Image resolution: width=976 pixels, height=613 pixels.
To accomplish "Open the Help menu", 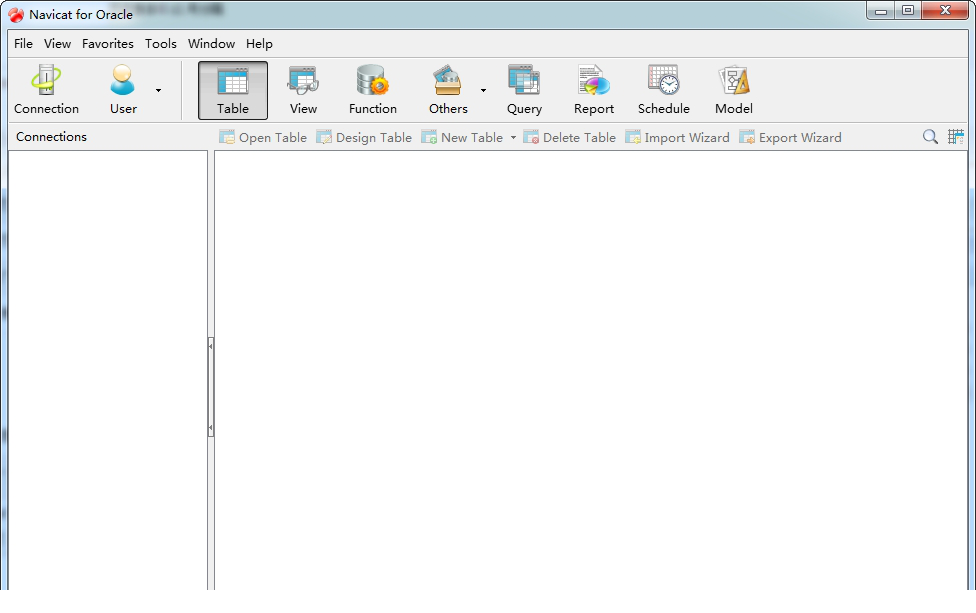I will [x=259, y=44].
